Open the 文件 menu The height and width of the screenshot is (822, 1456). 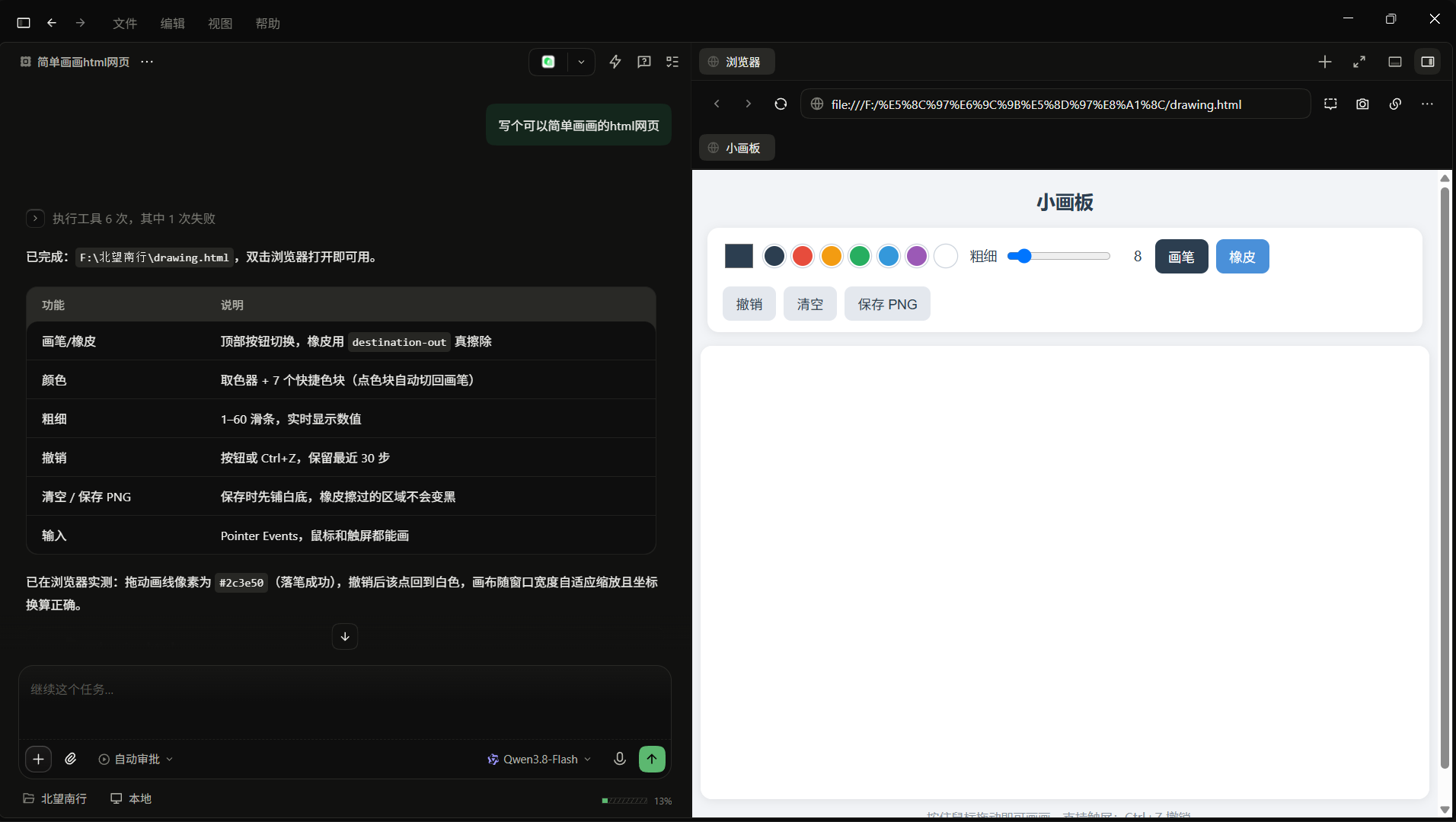(125, 24)
